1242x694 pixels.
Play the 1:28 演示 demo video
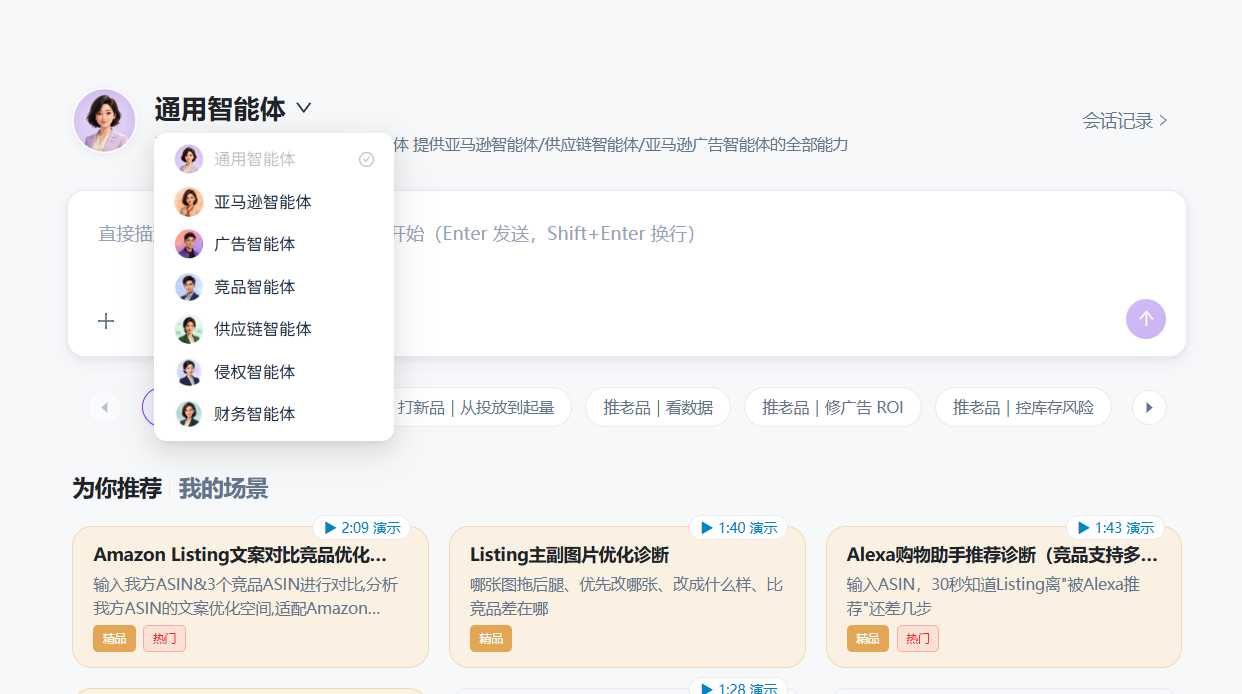coord(739,688)
